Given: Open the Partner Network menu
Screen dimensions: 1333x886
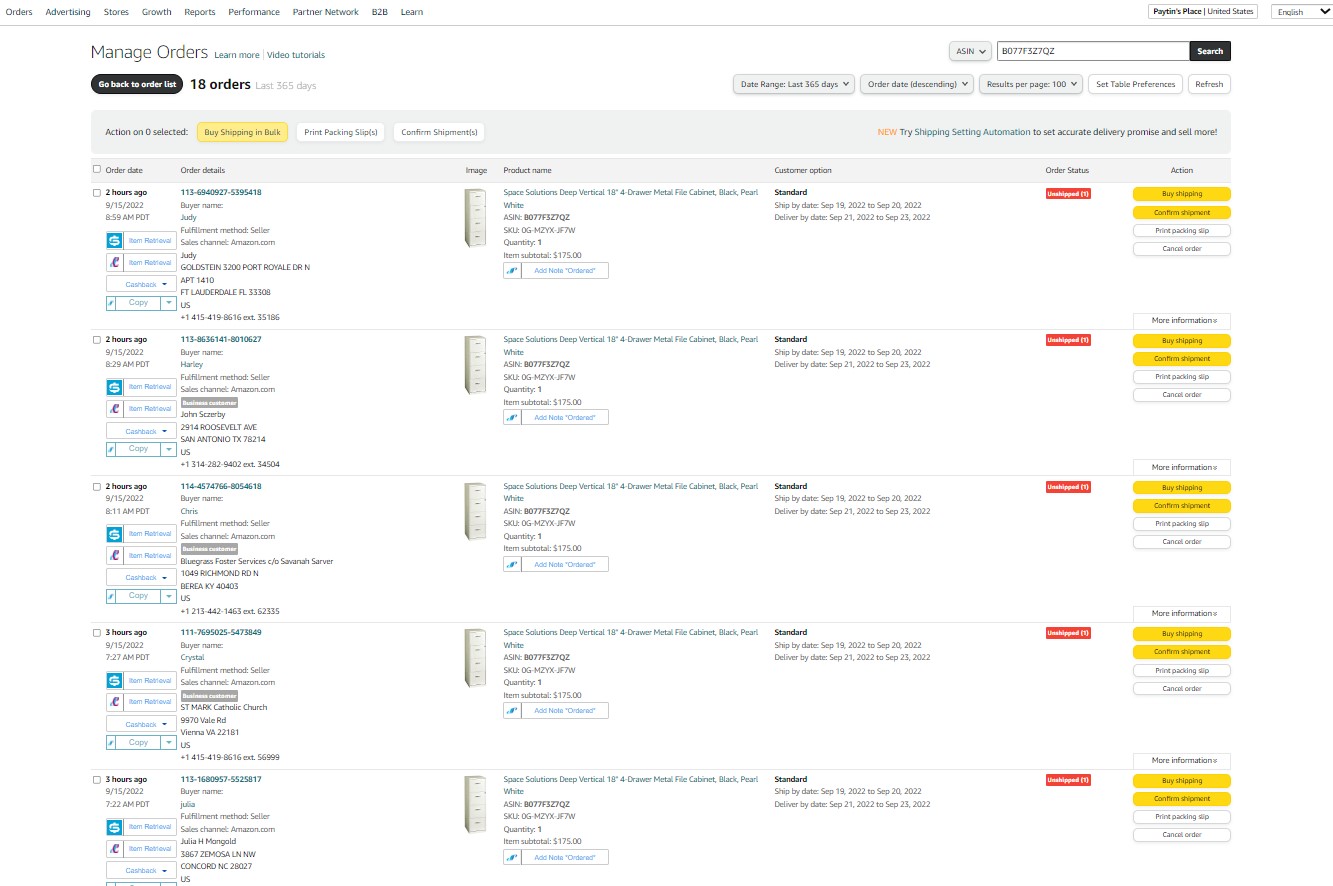Looking at the screenshot, I should pos(326,12).
